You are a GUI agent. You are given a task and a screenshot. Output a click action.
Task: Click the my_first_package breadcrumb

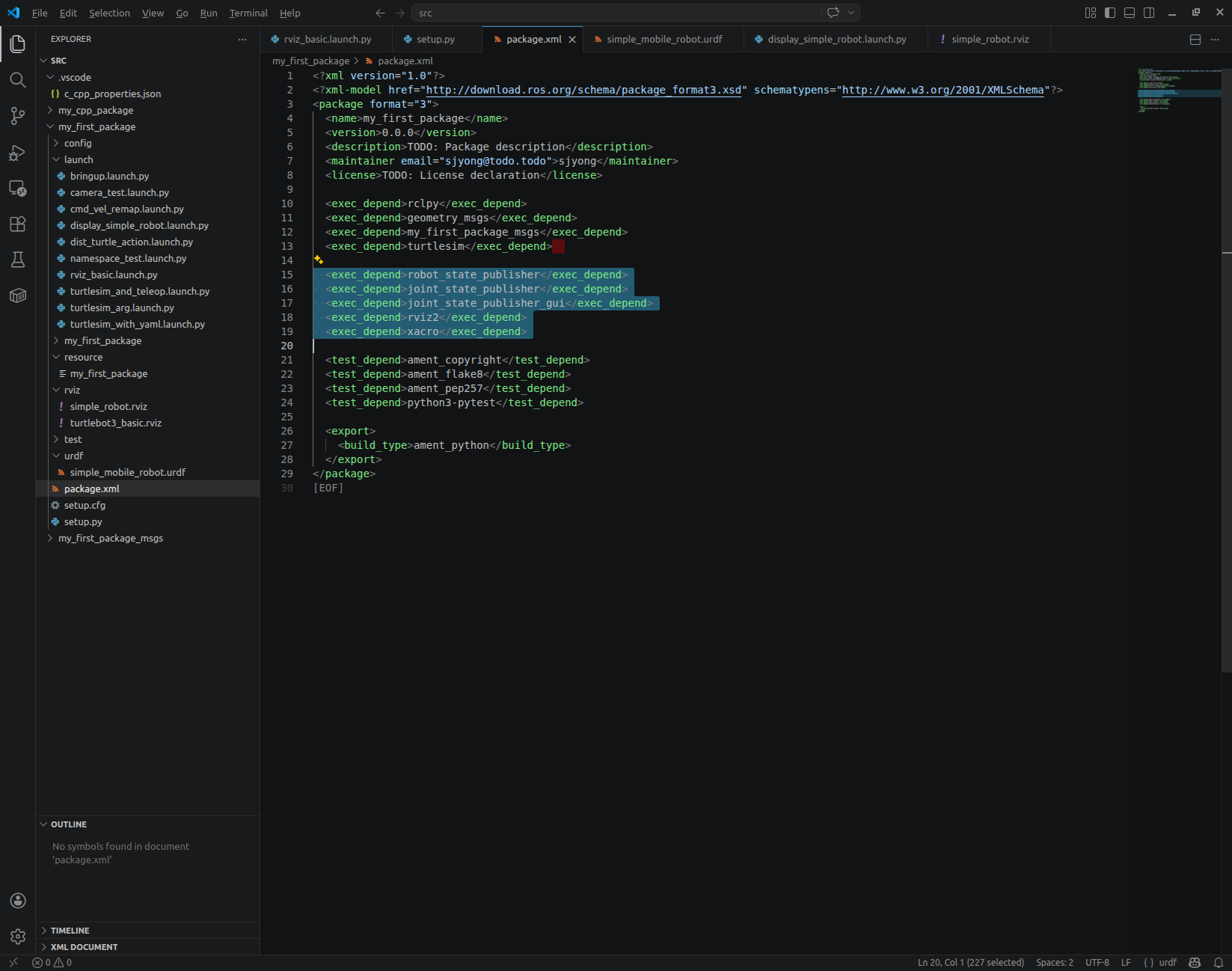click(x=310, y=61)
